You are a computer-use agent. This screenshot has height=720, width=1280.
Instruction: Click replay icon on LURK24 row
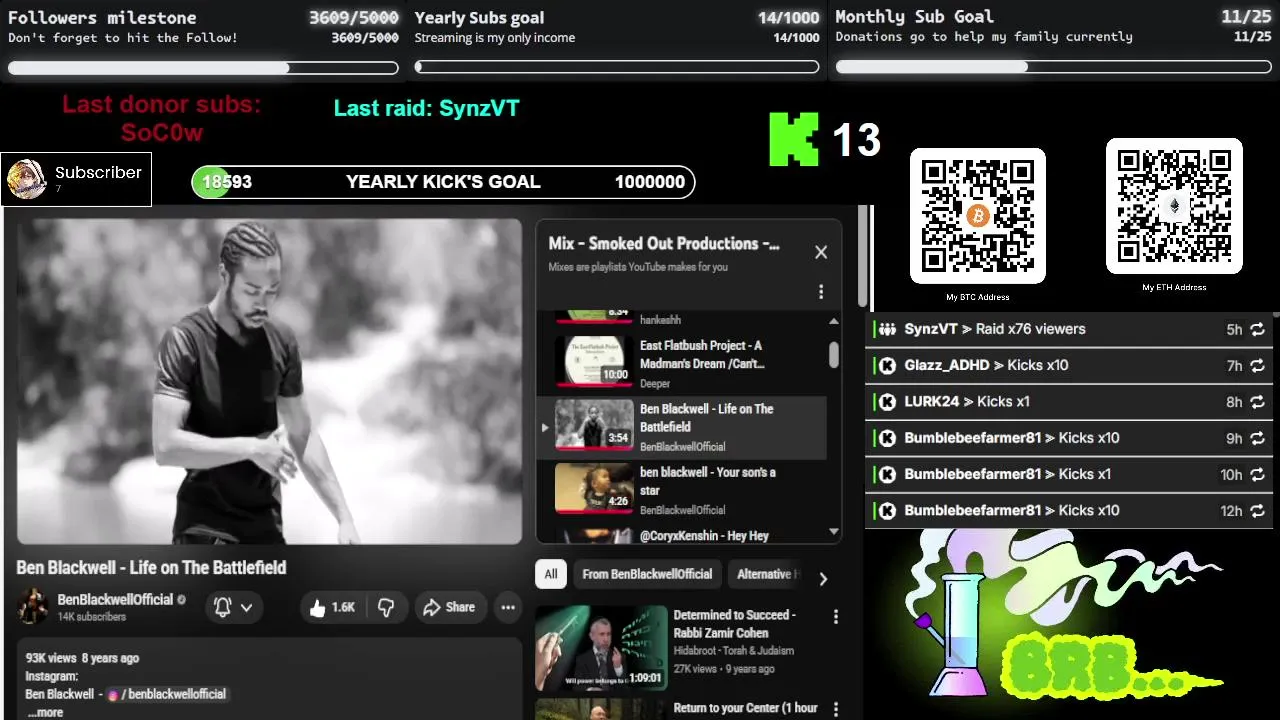[1258, 402]
